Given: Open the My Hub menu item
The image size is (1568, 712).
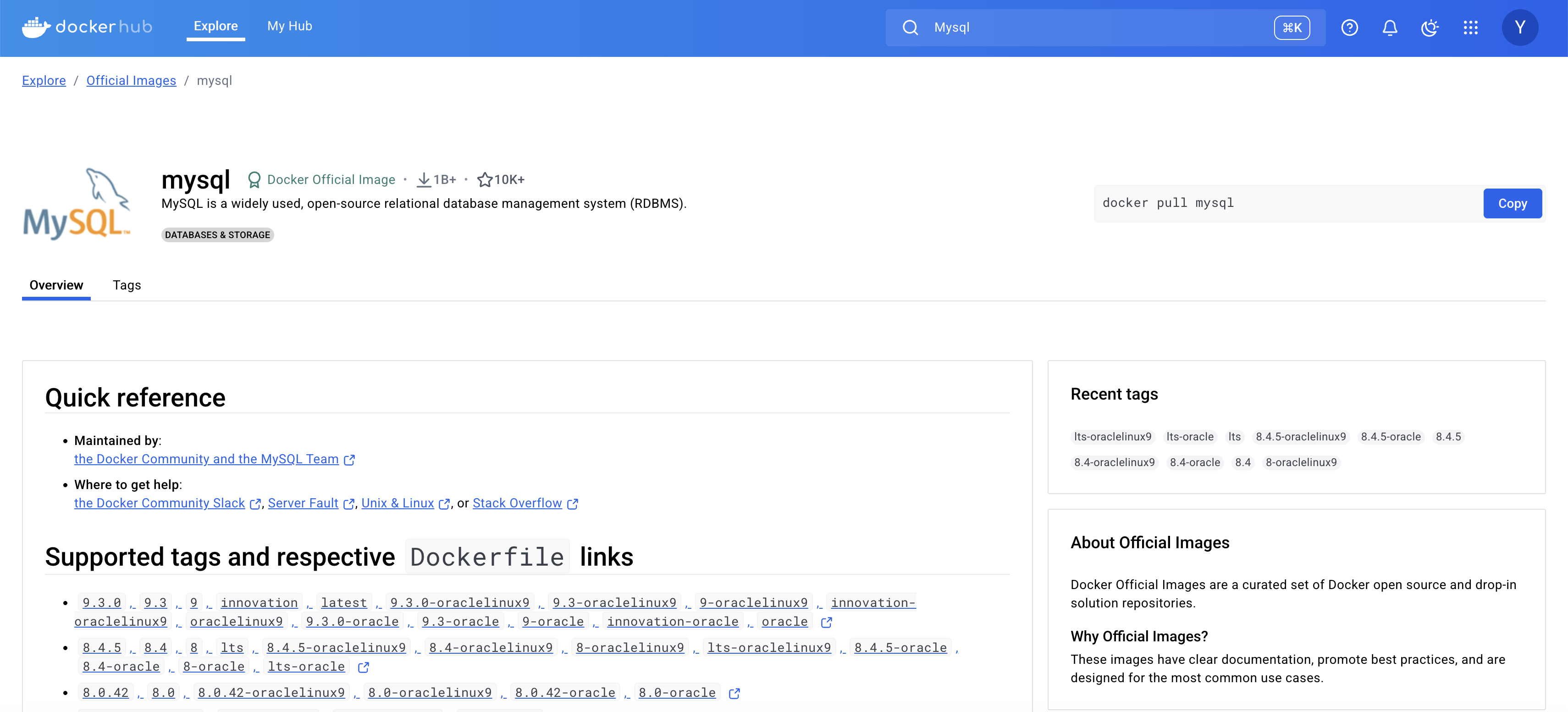Looking at the screenshot, I should tap(290, 26).
